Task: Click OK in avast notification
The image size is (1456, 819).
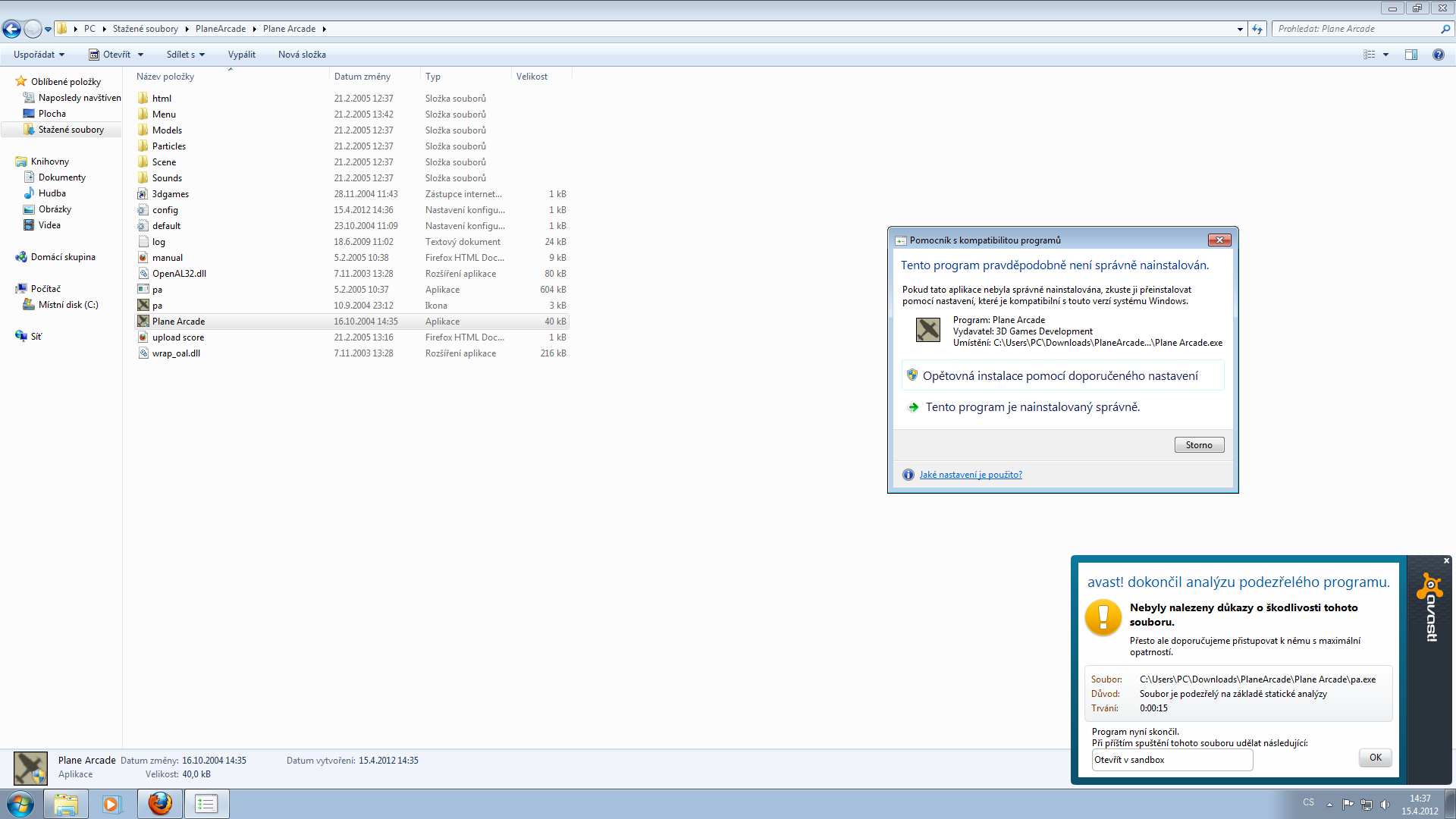Action: [1375, 758]
